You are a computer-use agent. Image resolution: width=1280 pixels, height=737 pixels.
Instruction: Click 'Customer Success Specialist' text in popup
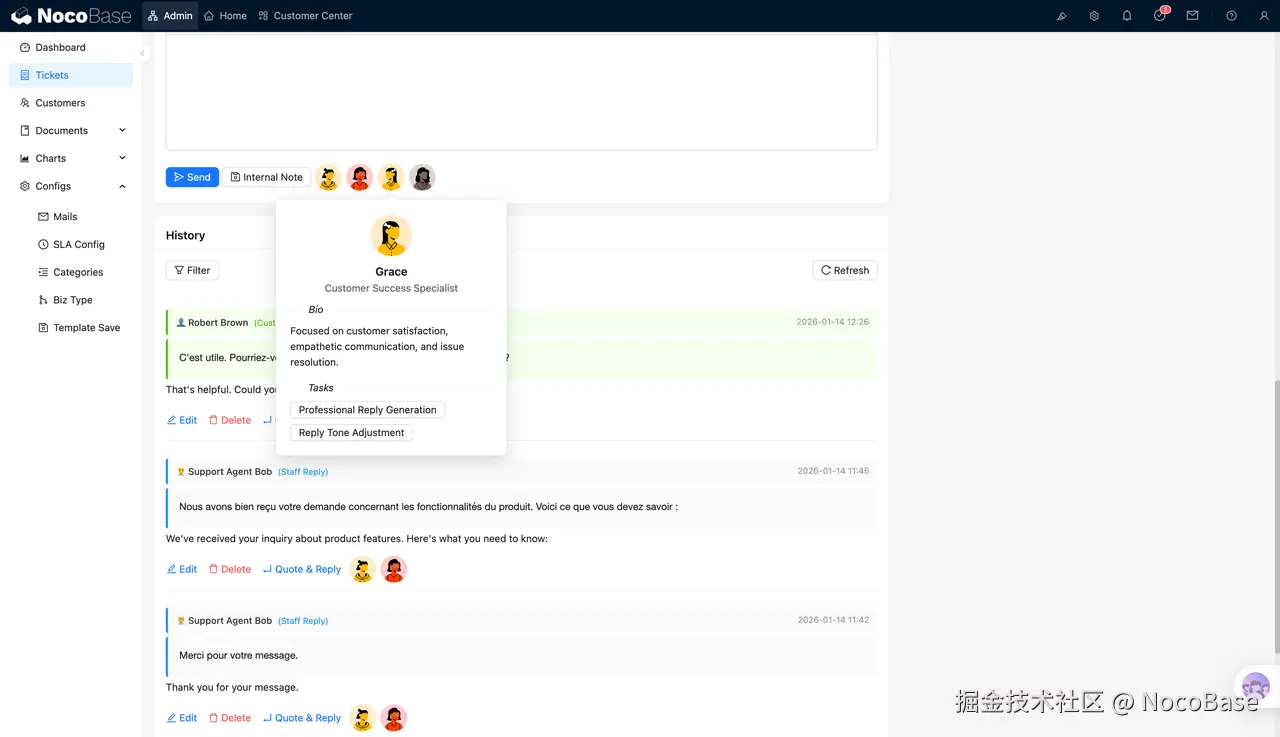391,288
